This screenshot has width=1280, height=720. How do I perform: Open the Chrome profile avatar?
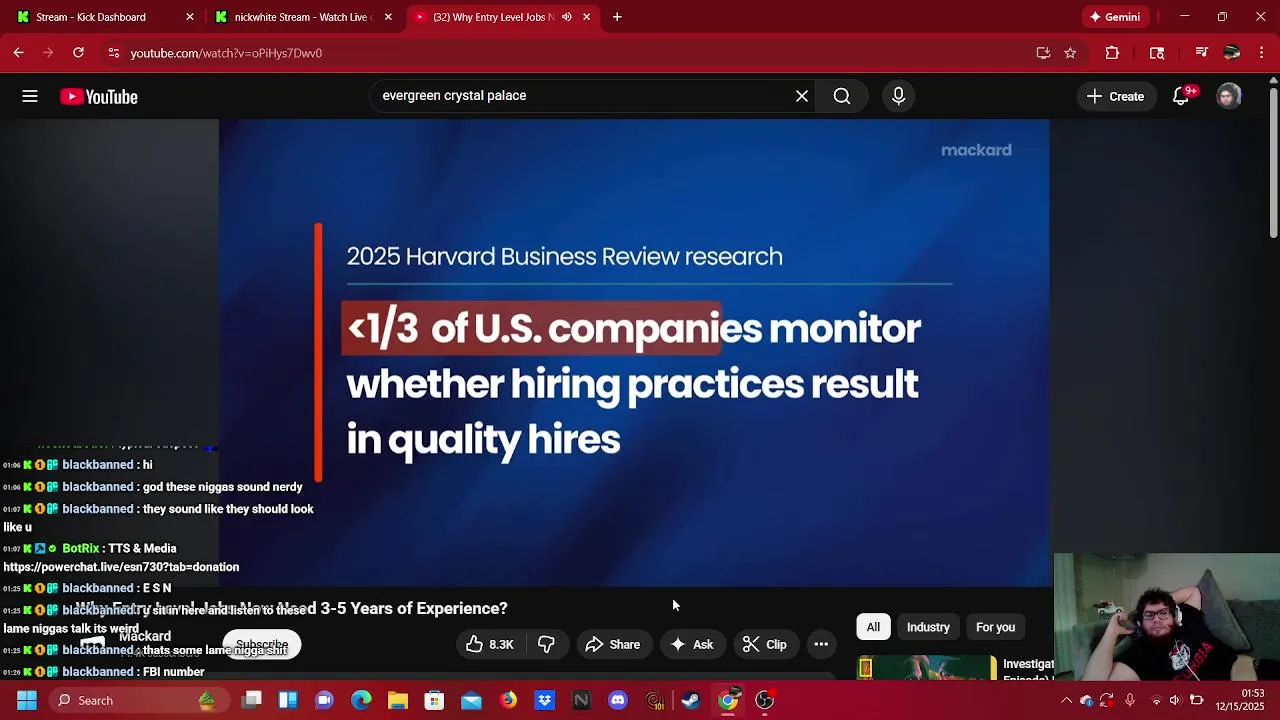tap(1232, 53)
